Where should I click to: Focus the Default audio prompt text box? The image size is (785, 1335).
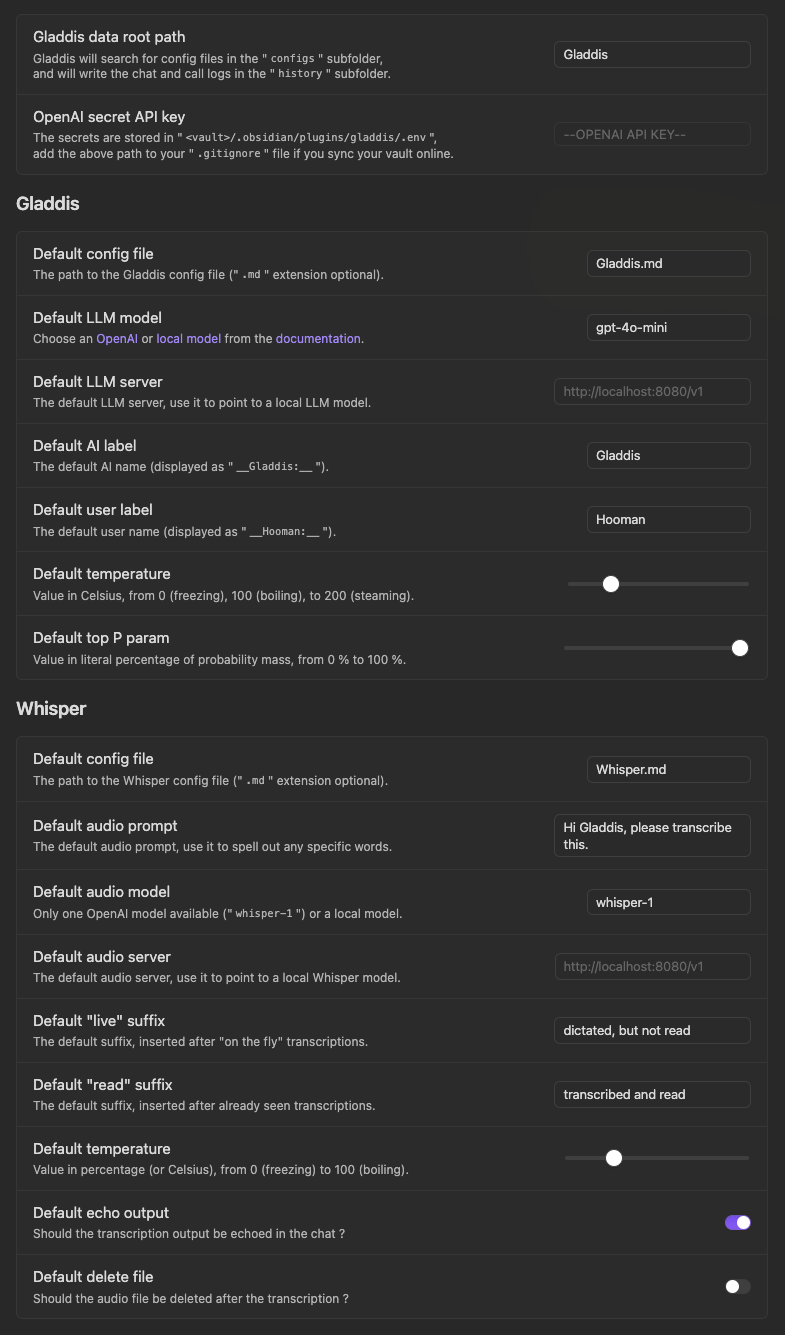651,835
